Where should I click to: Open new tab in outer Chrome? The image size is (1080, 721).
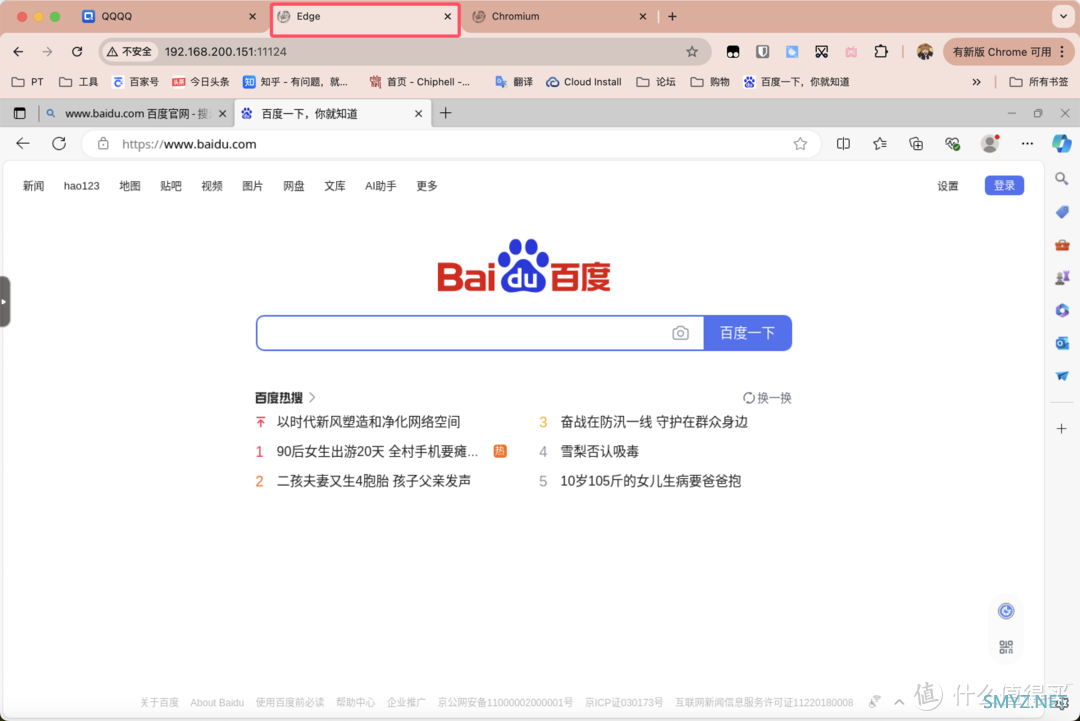coord(672,16)
